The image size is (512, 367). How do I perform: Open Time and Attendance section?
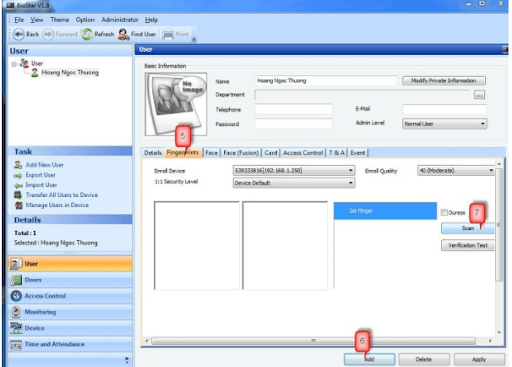pyautogui.click(x=70, y=344)
